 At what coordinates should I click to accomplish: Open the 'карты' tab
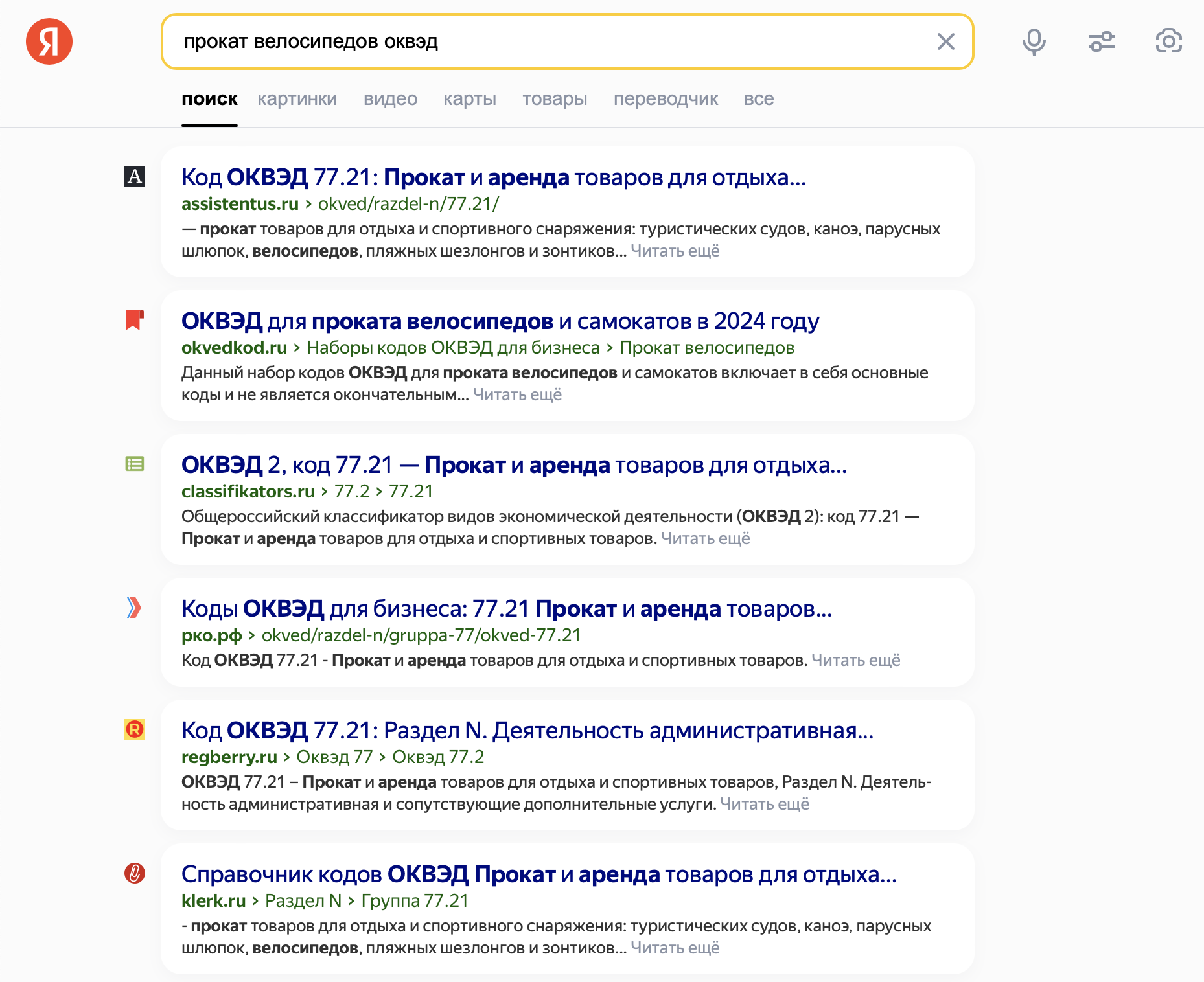[470, 99]
